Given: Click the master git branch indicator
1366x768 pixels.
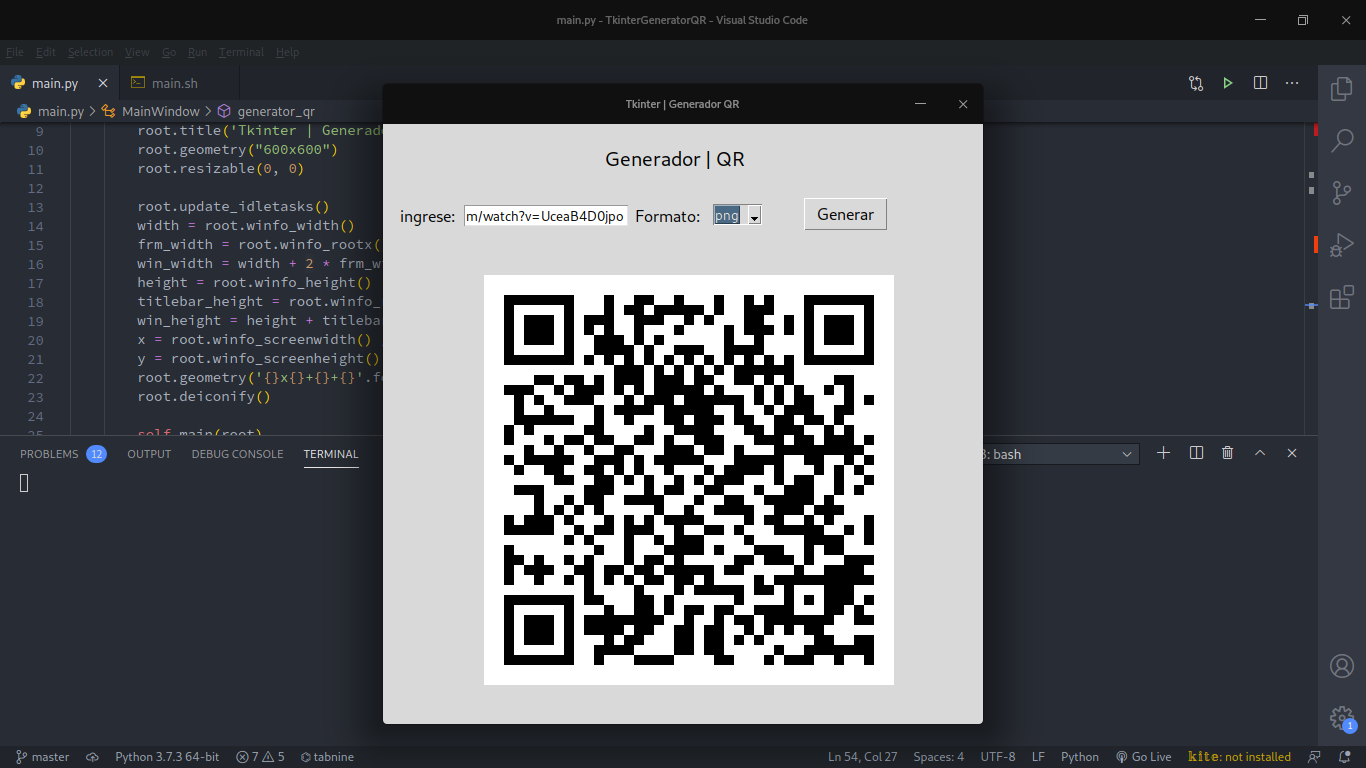Looking at the screenshot, I should click(x=42, y=757).
